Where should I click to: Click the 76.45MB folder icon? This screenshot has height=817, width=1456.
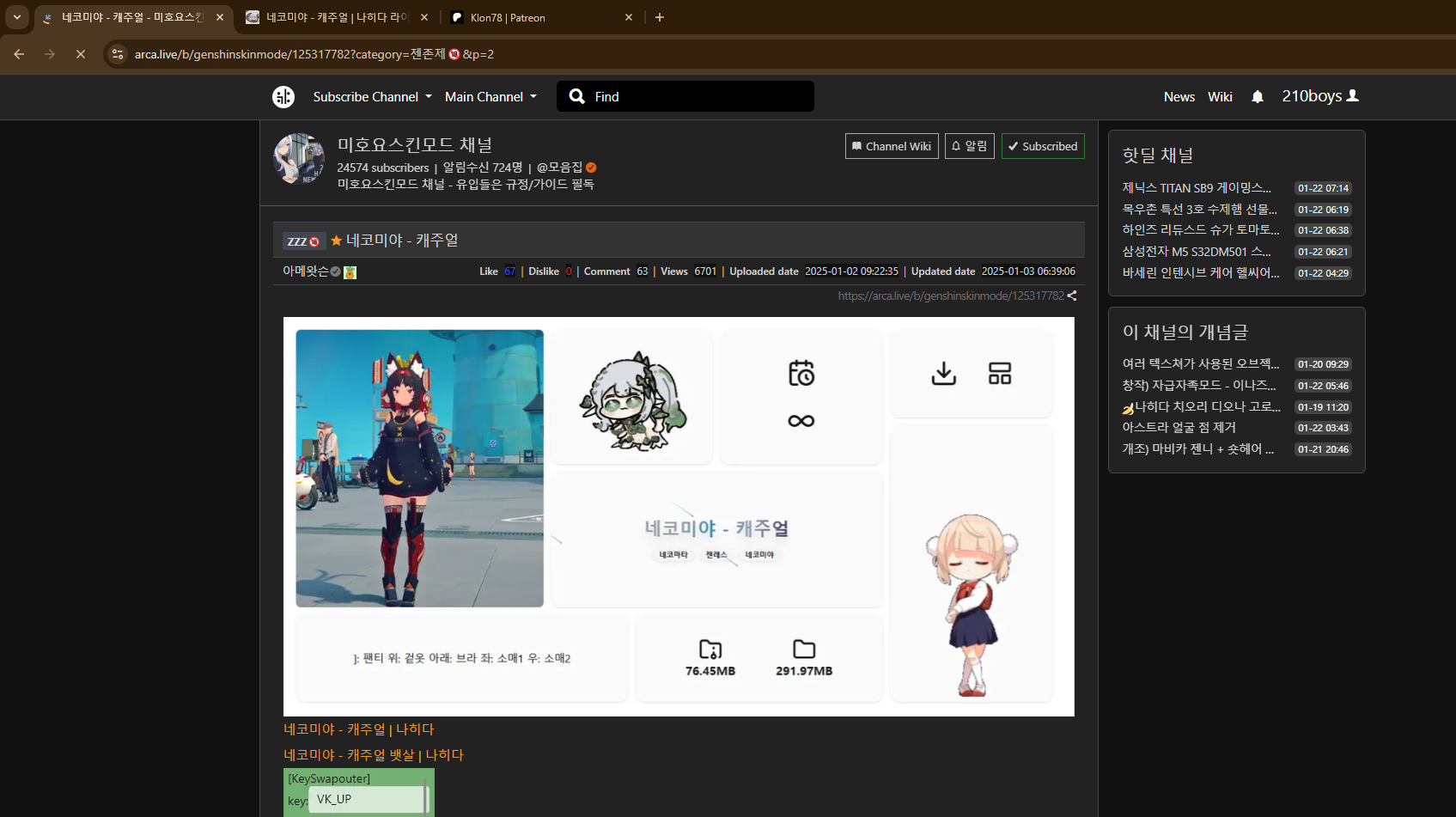click(x=710, y=649)
